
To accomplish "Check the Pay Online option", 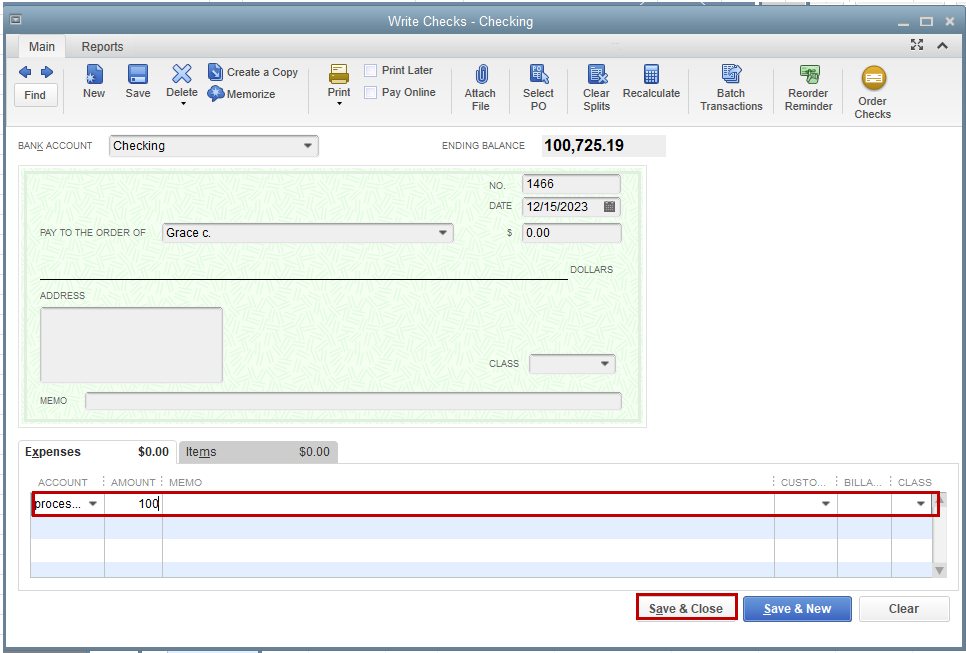I will coord(370,92).
